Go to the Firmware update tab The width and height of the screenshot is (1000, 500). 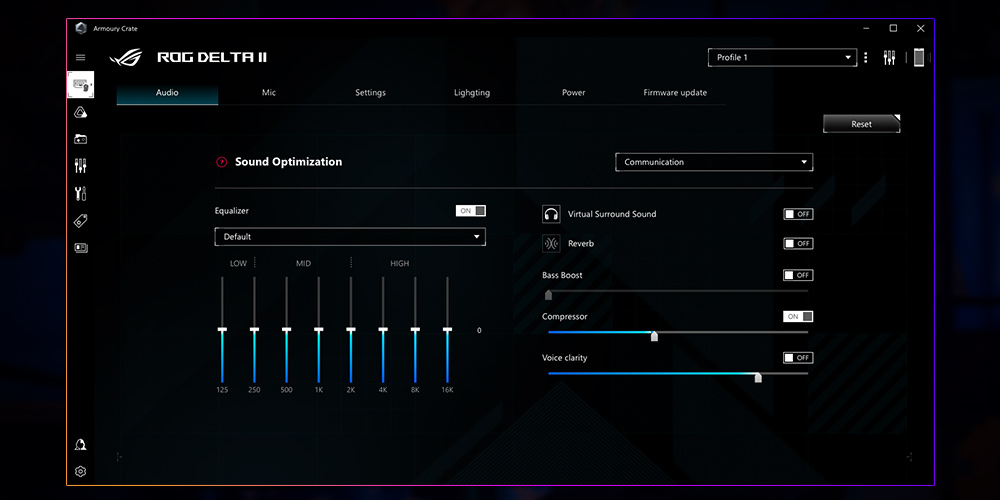coord(675,93)
